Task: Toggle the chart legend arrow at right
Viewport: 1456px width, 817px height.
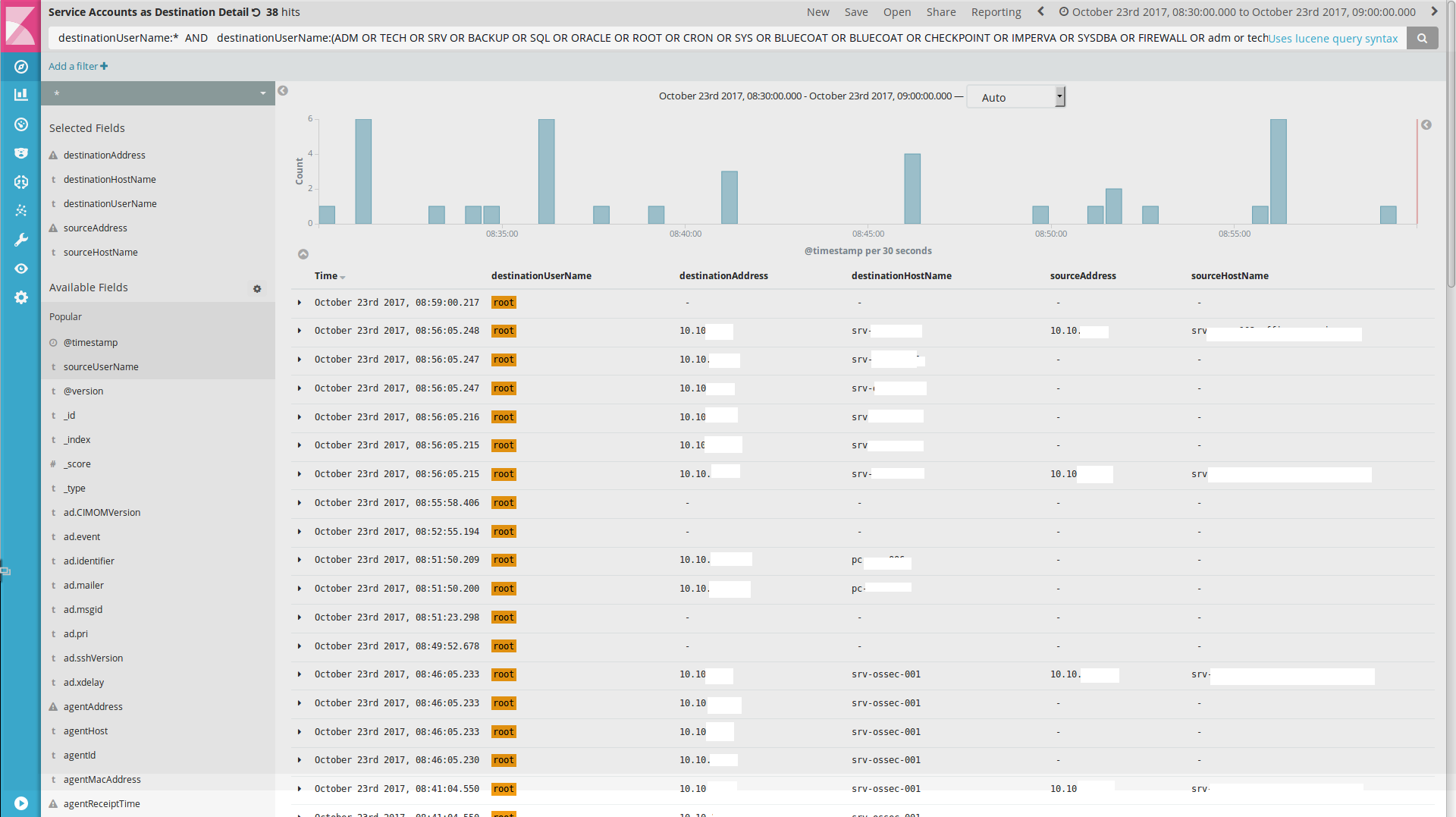Action: 1426,125
